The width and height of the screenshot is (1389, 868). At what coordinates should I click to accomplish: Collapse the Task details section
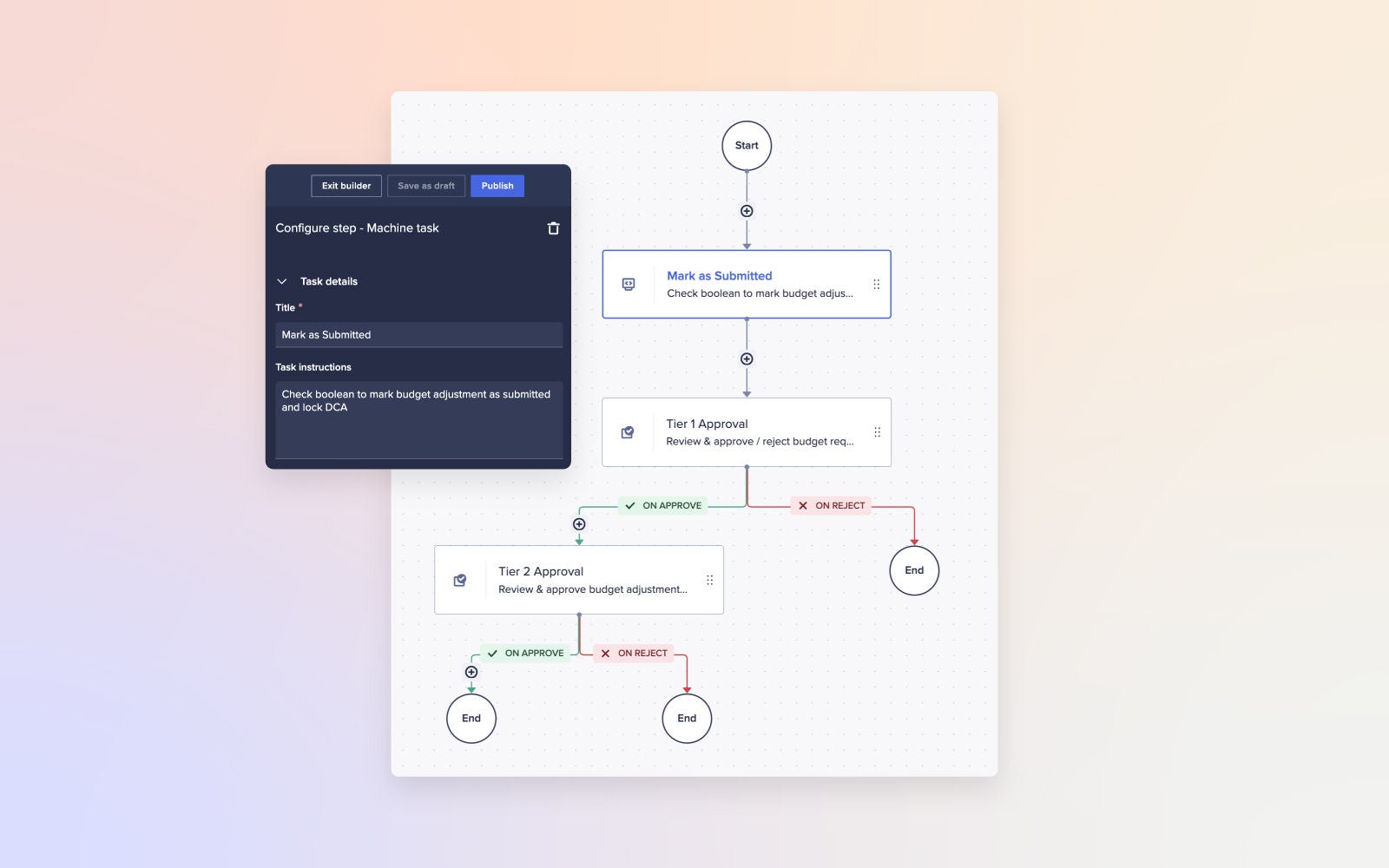[281, 281]
